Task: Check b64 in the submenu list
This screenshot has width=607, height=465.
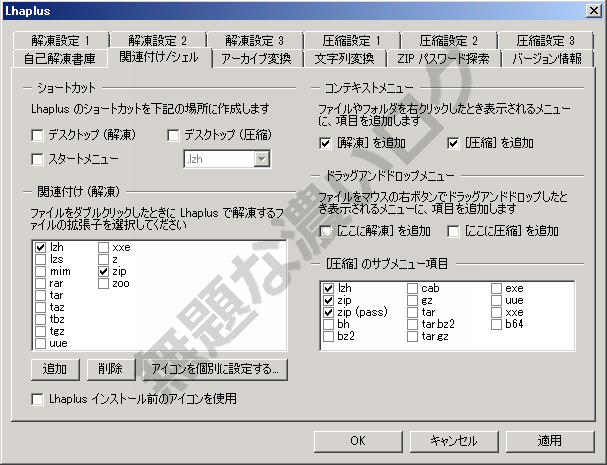Action: (496, 324)
